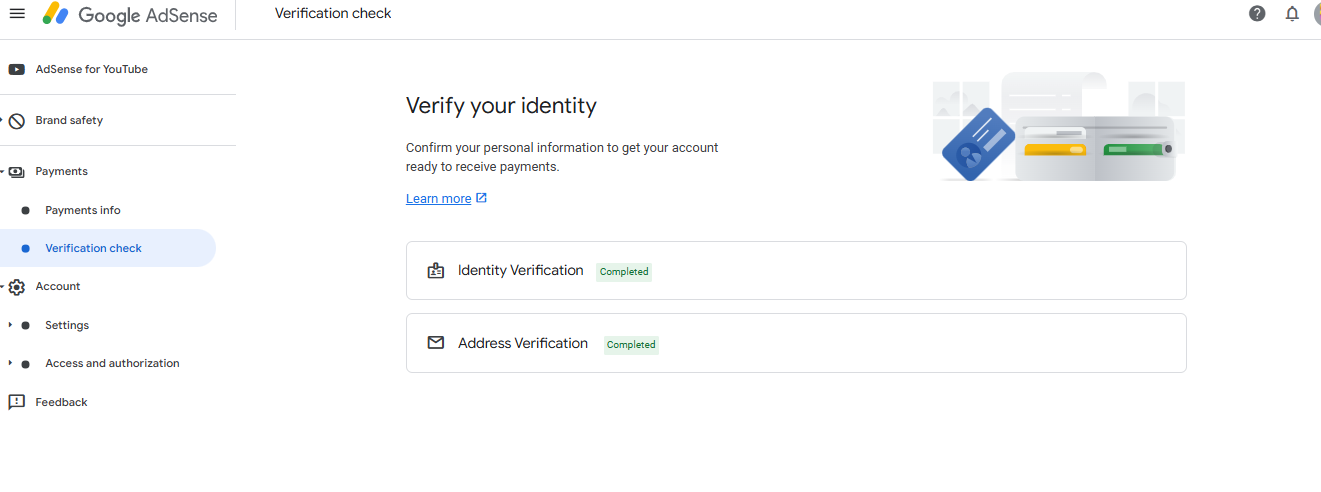Click the YouTube icon in sidebar
1321x492 pixels.
16,69
